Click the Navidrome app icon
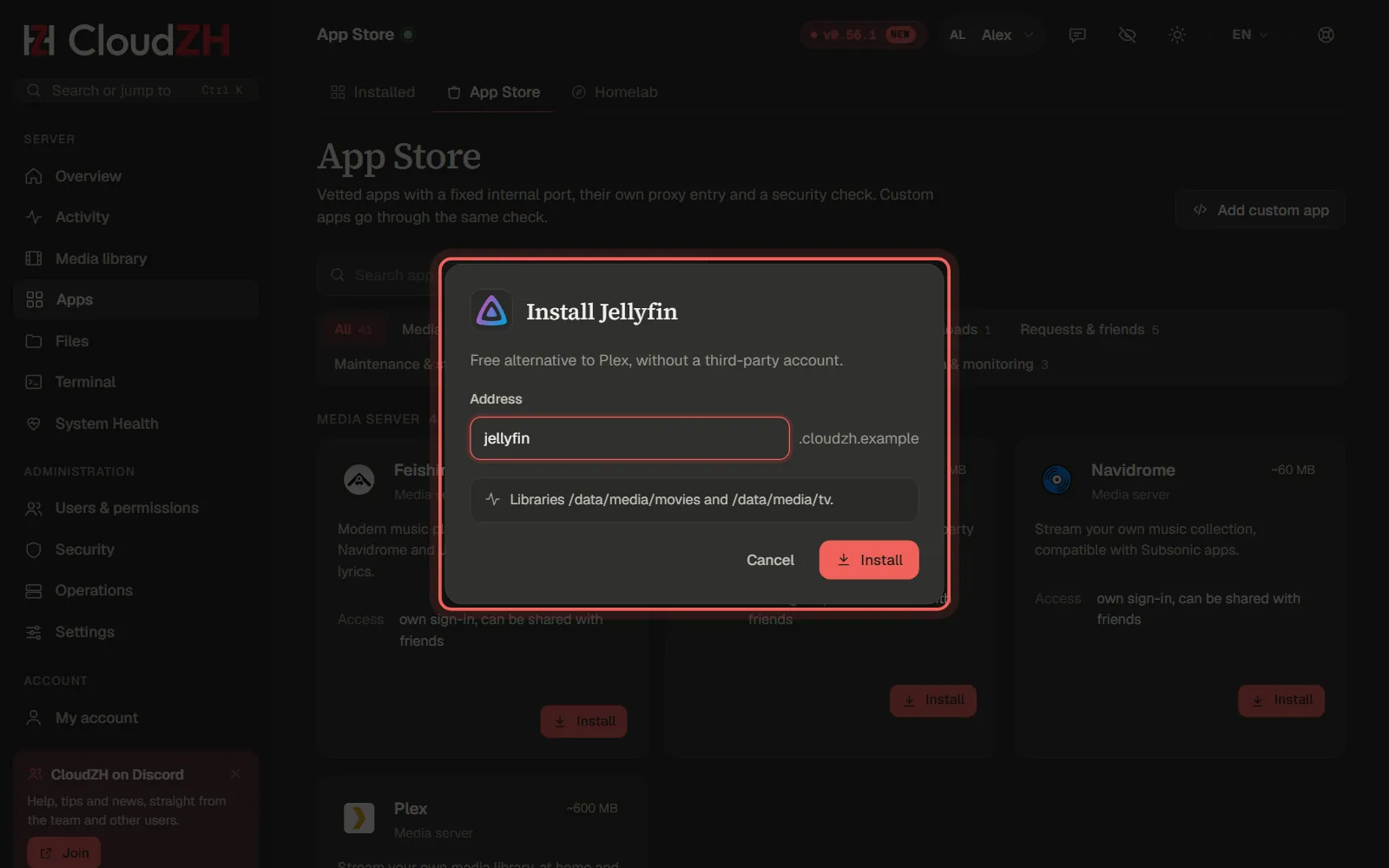1389x868 pixels. click(1057, 479)
